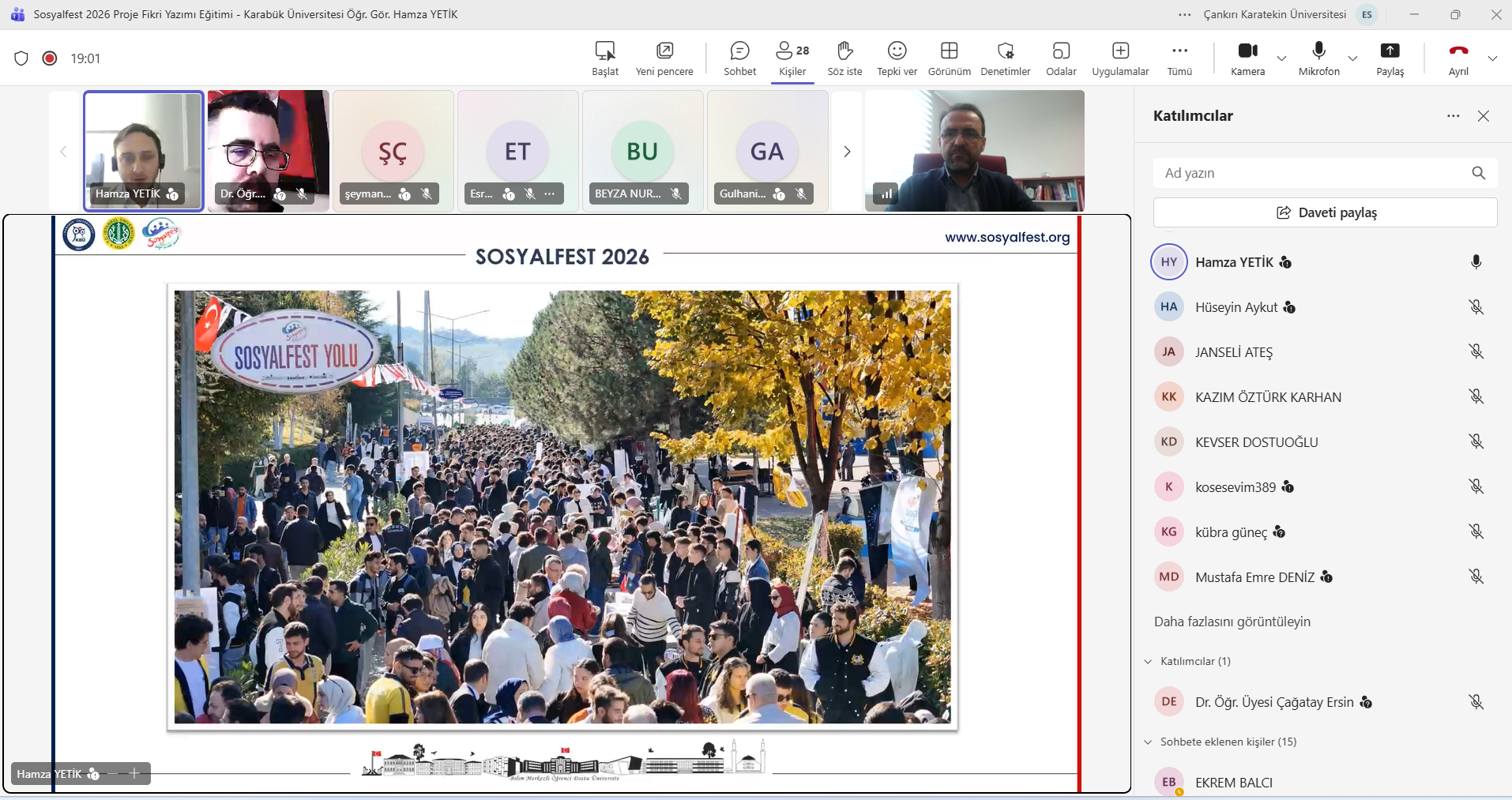The image size is (1512, 800).
Task: Open the Tepki ver reactions menu
Action: (897, 58)
